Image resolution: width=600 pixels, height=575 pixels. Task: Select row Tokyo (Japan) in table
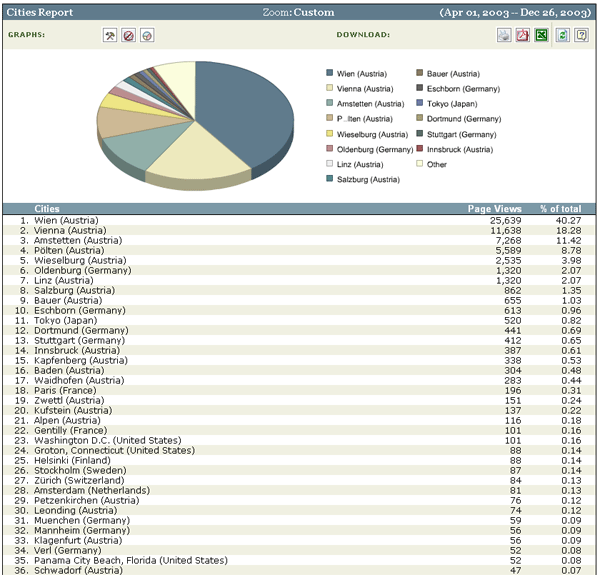(299, 320)
